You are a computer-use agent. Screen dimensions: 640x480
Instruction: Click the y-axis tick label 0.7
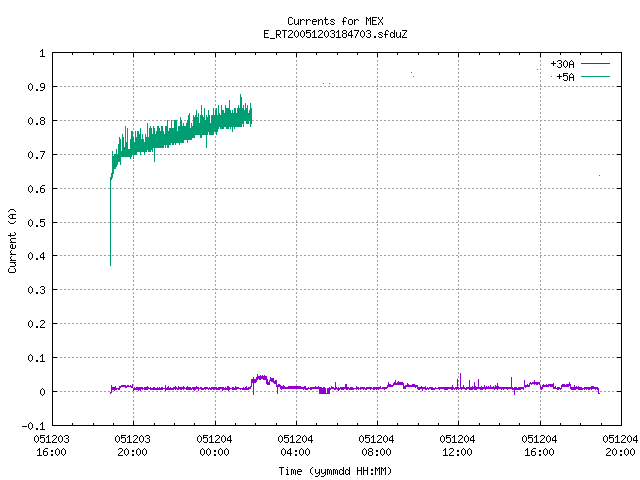pos(36,155)
